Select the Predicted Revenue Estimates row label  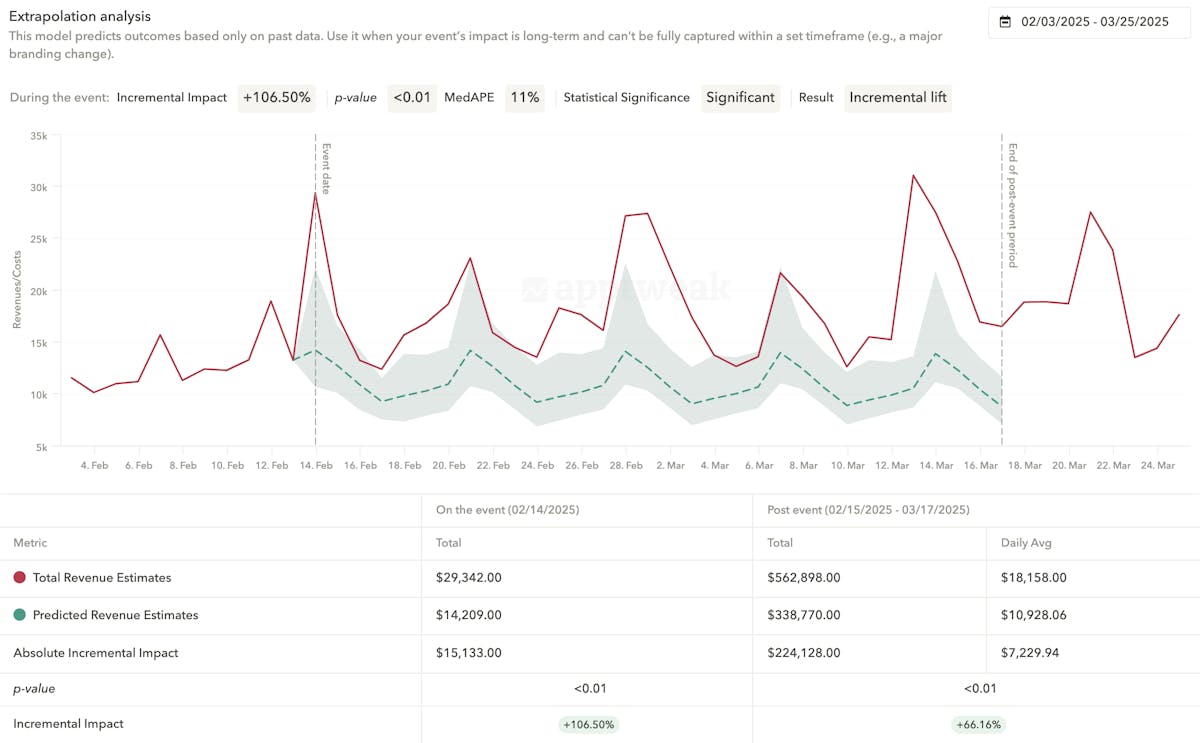[115, 615]
